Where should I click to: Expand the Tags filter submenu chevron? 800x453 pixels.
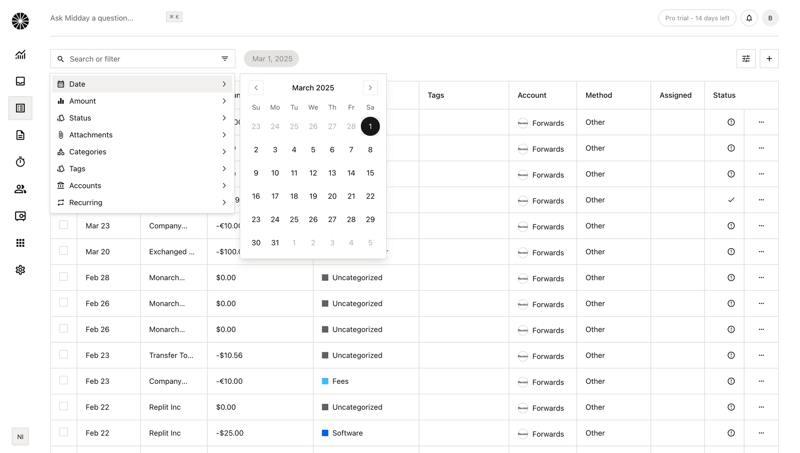coord(224,168)
